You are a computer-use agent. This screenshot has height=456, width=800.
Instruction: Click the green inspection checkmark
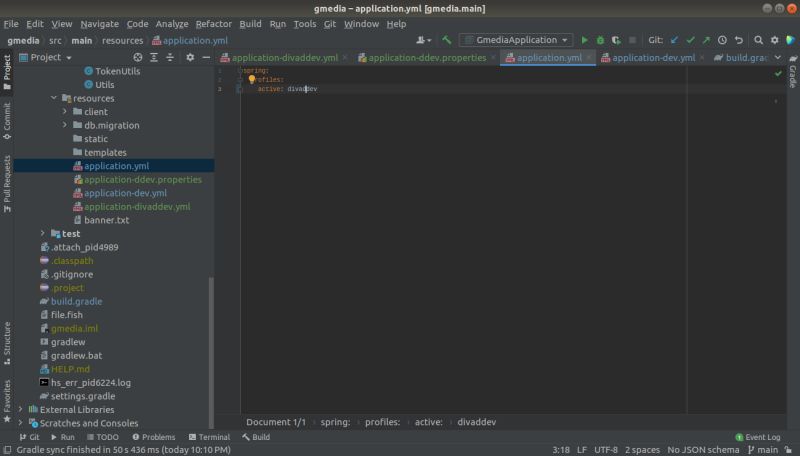(x=778, y=73)
